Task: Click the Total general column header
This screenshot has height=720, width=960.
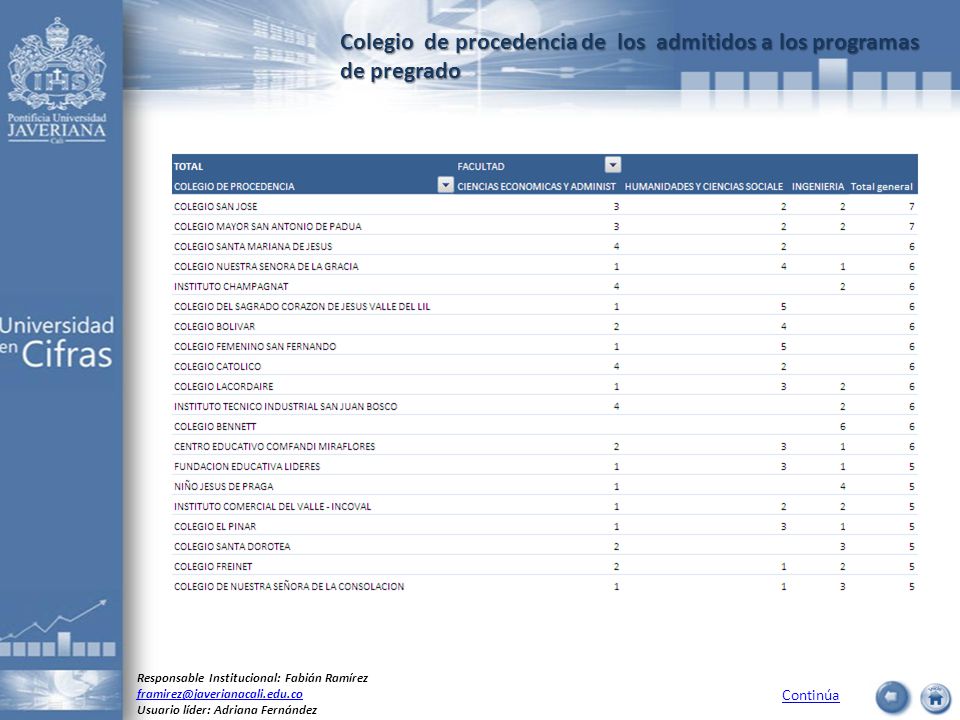Action: (881, 187)
